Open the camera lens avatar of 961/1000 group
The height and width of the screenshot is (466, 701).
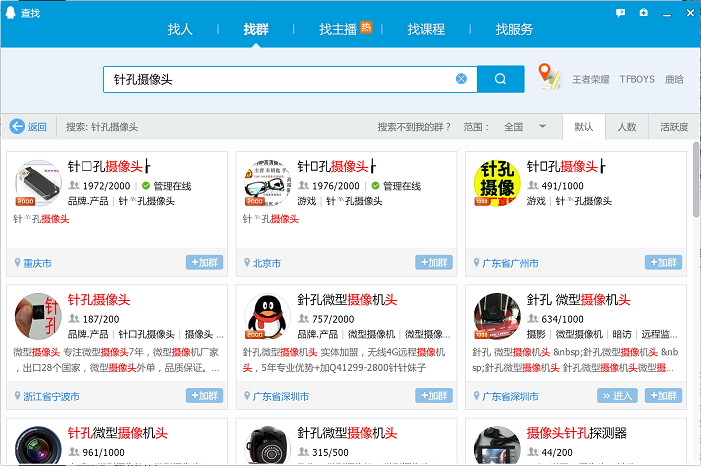(38, 445)
